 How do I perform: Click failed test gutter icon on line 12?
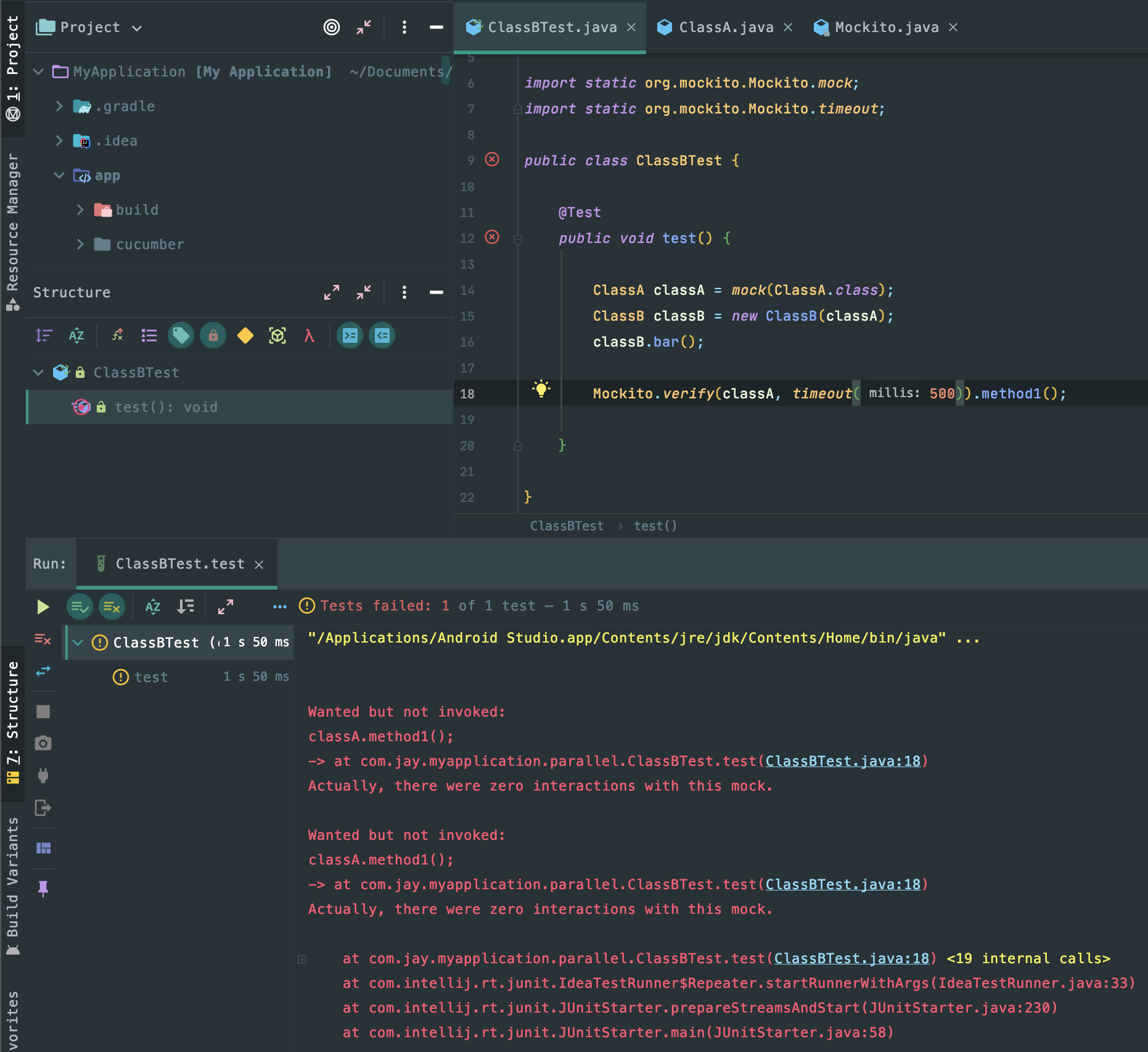tap(492, 237)
